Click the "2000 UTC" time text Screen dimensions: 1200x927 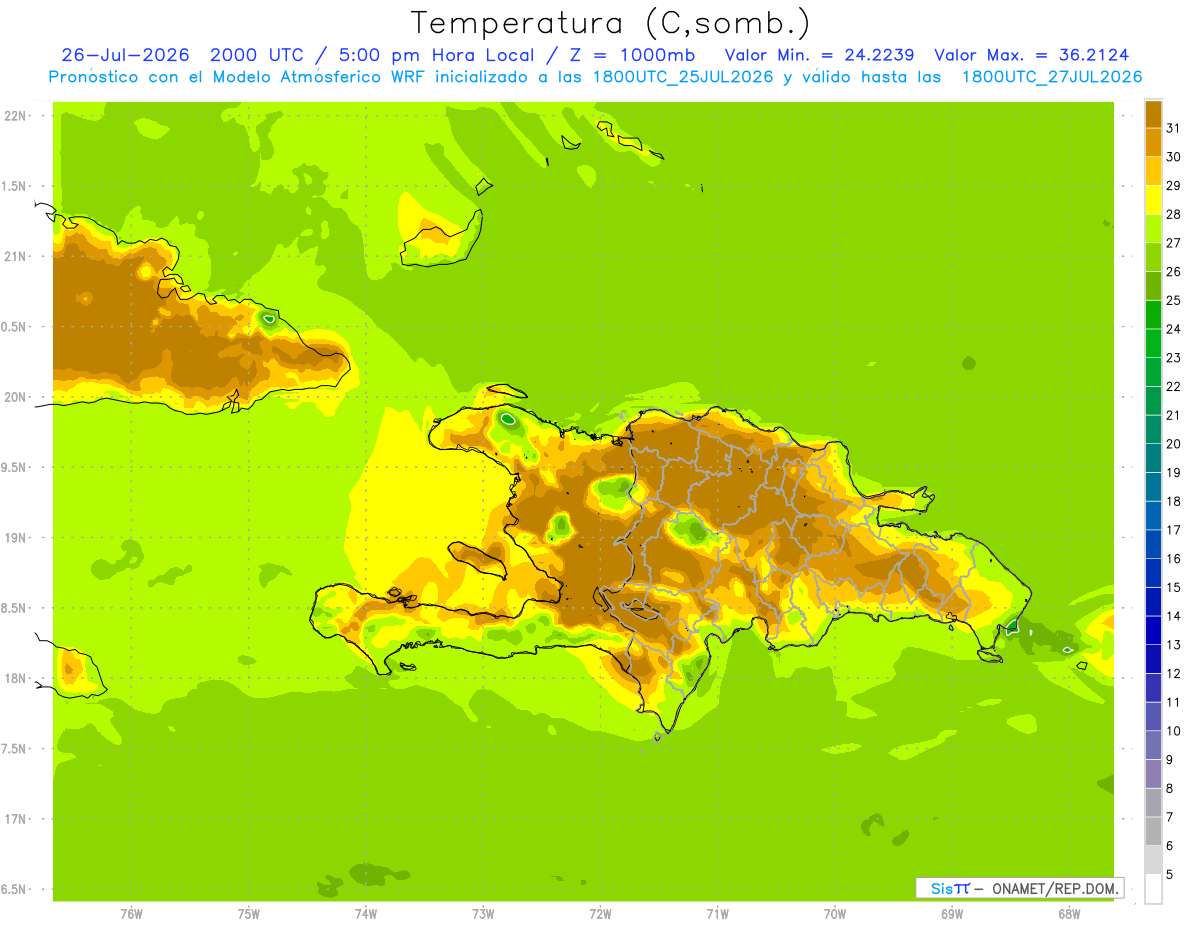[x=256, y=55]
